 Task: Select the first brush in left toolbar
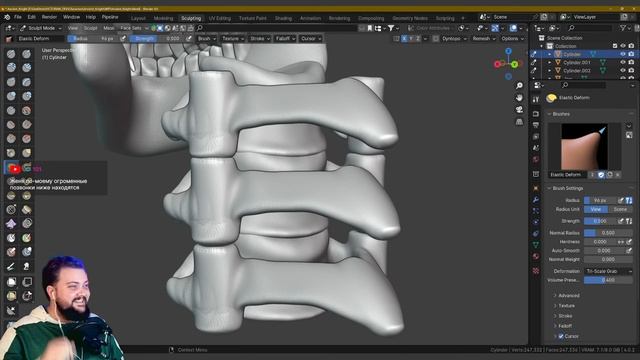11,54
